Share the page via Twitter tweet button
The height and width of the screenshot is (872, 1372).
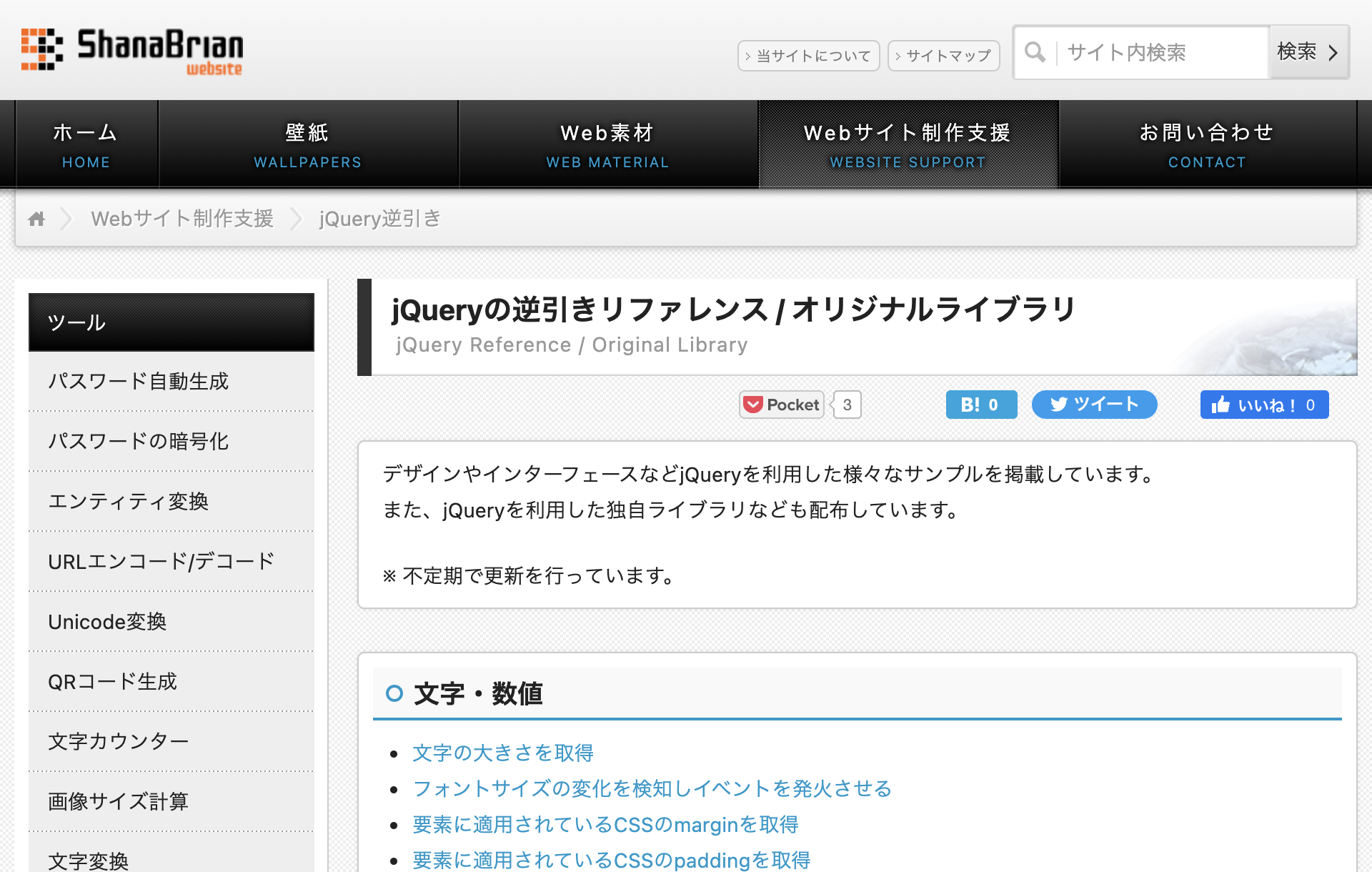(x=1093, y=405)
